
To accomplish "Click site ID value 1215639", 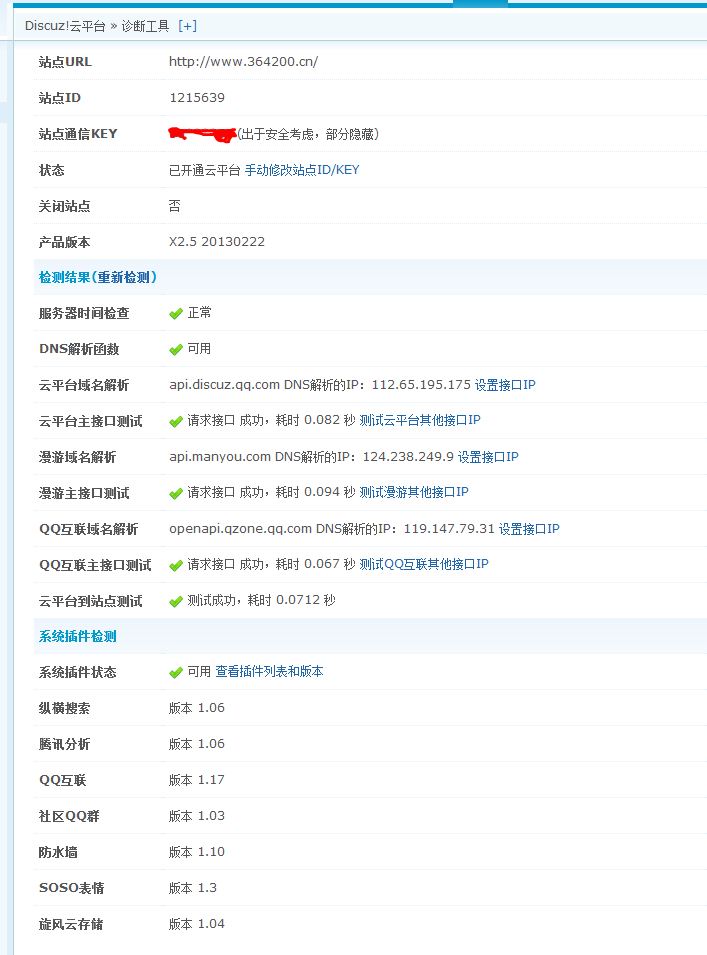I will [x=197, y=97].
